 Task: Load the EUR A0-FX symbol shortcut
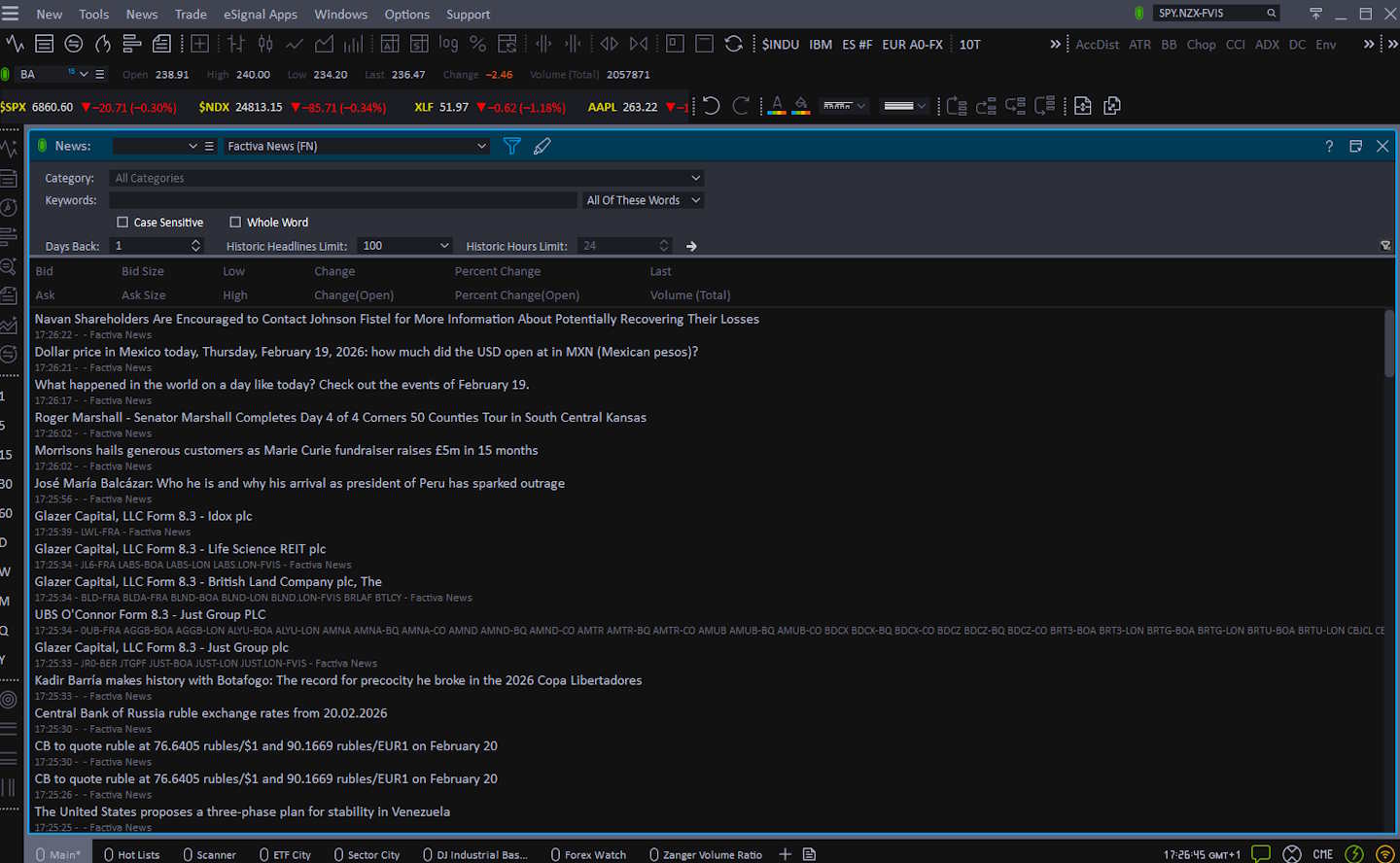[912, 45]
